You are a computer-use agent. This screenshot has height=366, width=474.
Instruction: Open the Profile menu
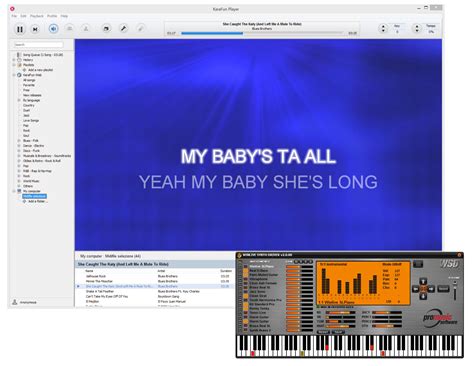[52, 16]
